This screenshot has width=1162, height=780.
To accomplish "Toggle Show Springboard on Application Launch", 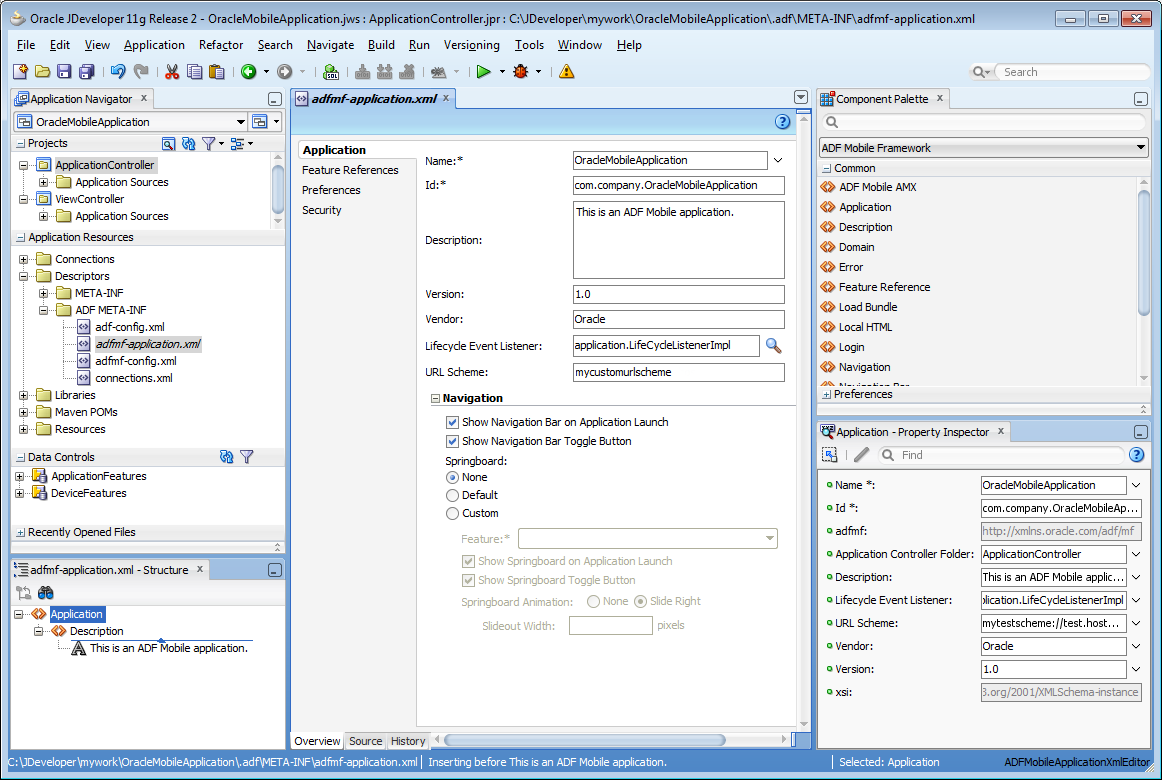I will point(468,561).
